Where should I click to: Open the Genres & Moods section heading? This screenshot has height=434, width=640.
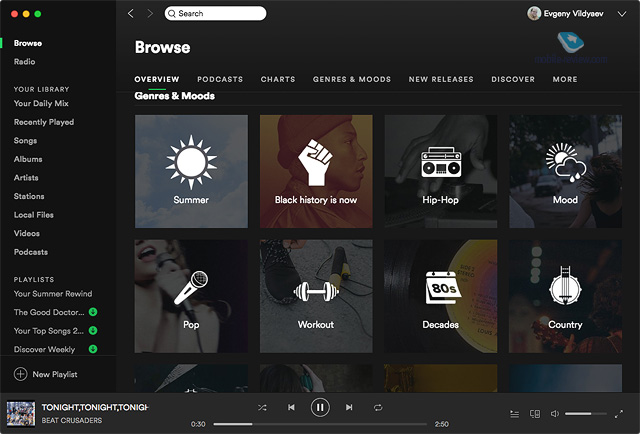coord(175,96)
